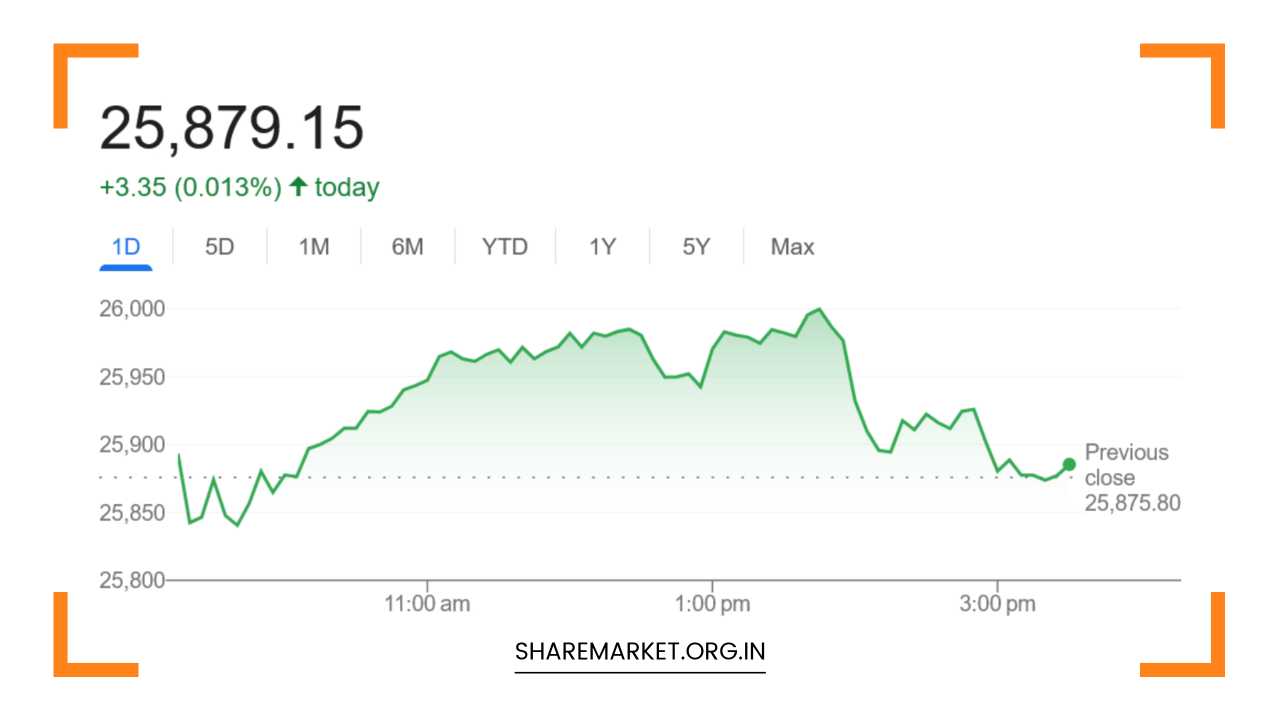
Task: Choose the YTD range tab
Action: tap(504, 247)
